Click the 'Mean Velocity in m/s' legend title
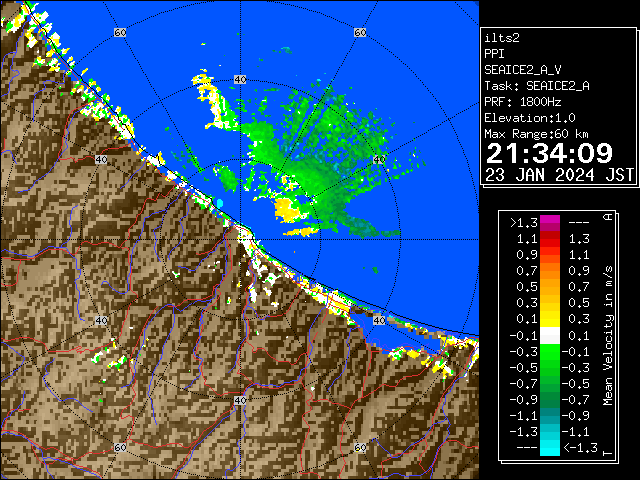 tap(608, 336)
